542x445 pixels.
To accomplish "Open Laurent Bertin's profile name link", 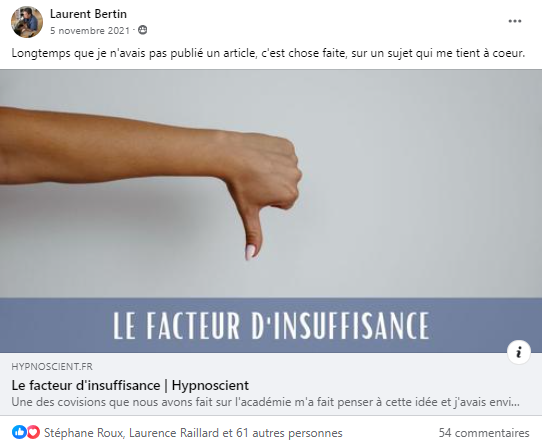I will 88,14.
